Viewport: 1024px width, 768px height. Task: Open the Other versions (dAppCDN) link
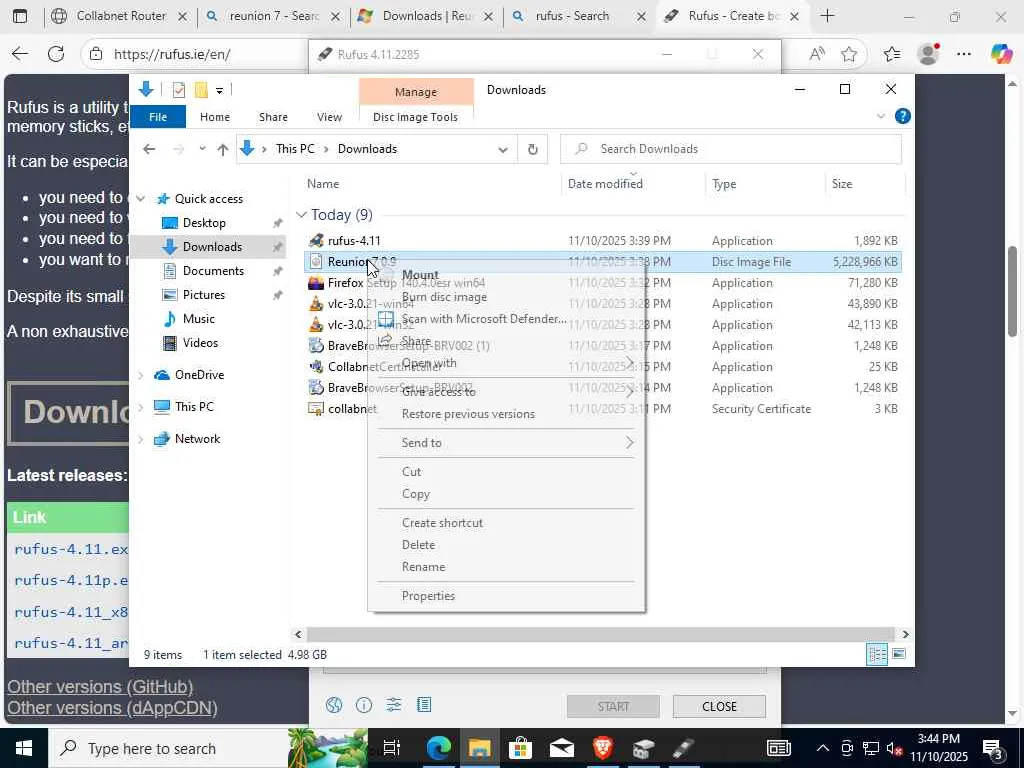coord(112,708)
